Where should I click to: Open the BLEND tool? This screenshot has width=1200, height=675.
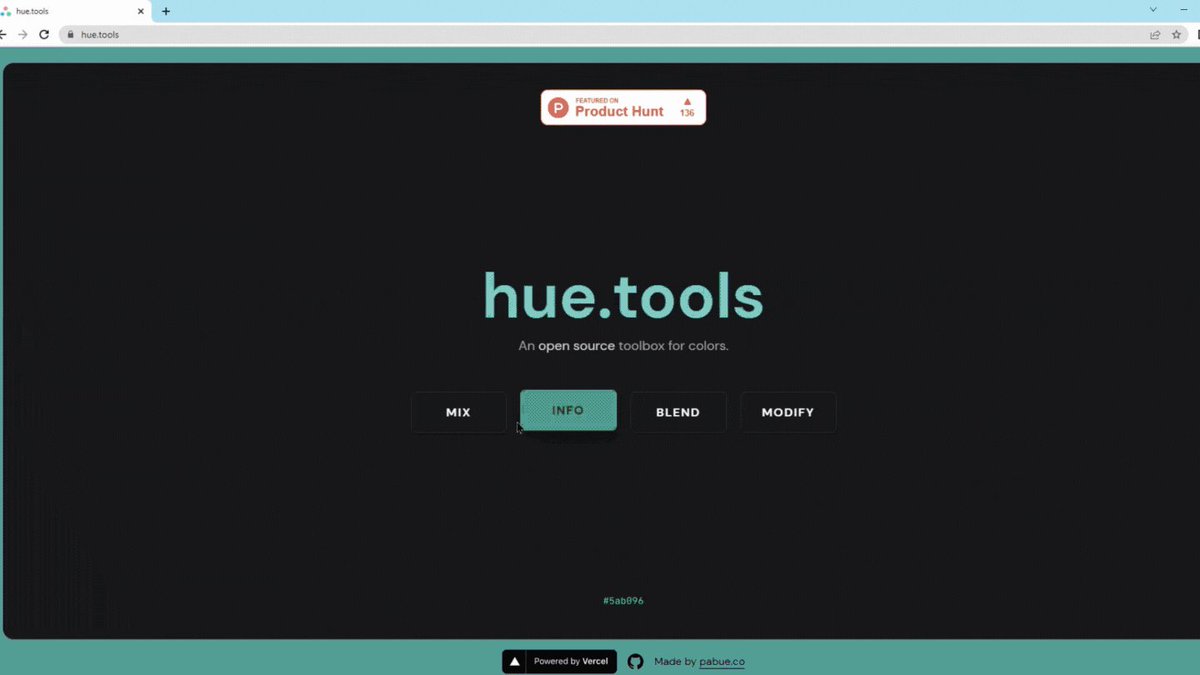point(678,412)
